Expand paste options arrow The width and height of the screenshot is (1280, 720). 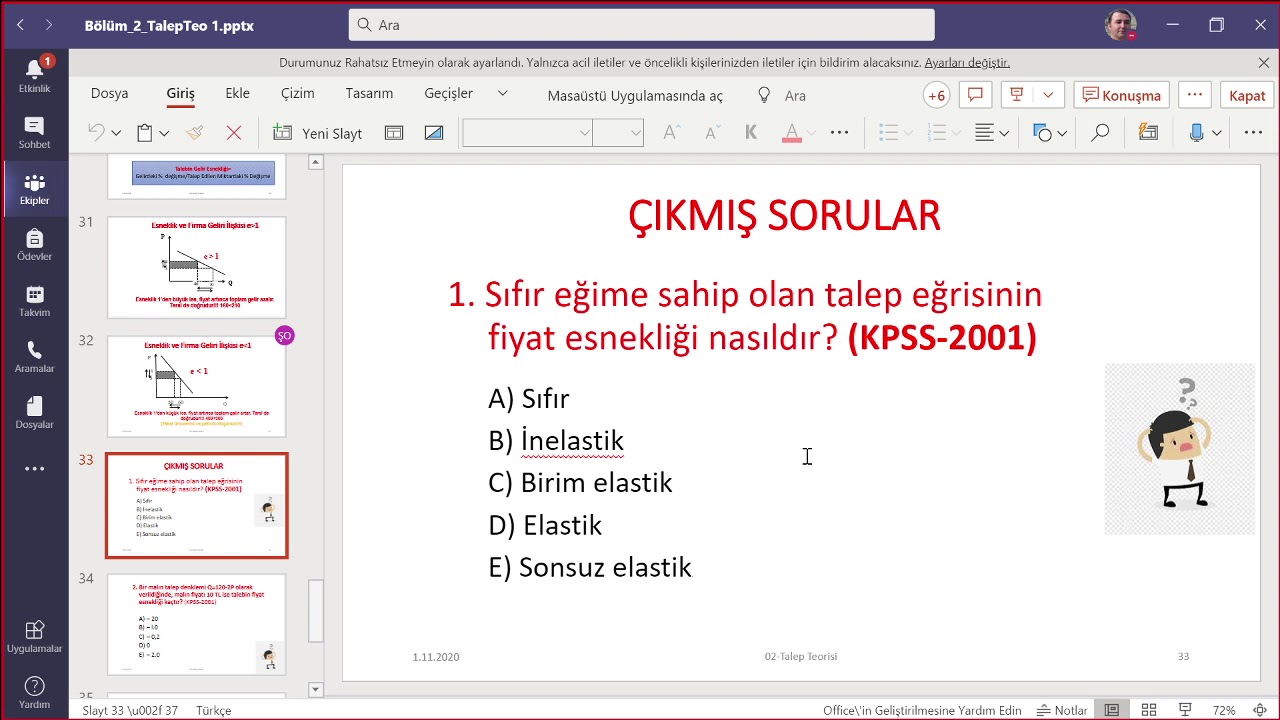164,133
